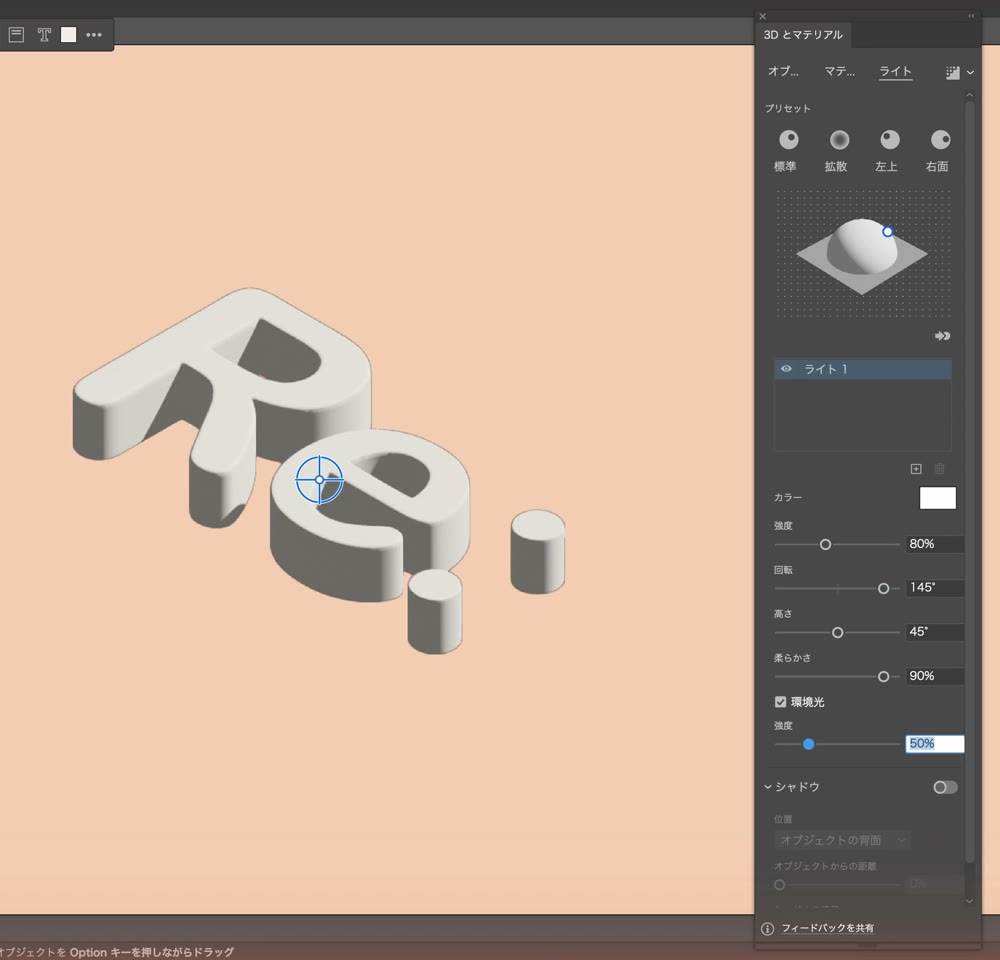The height and width of the screenshot is (960, 1000).
Task: Hide ライト 1 using its eye icon
Action: tap(786, 369)
